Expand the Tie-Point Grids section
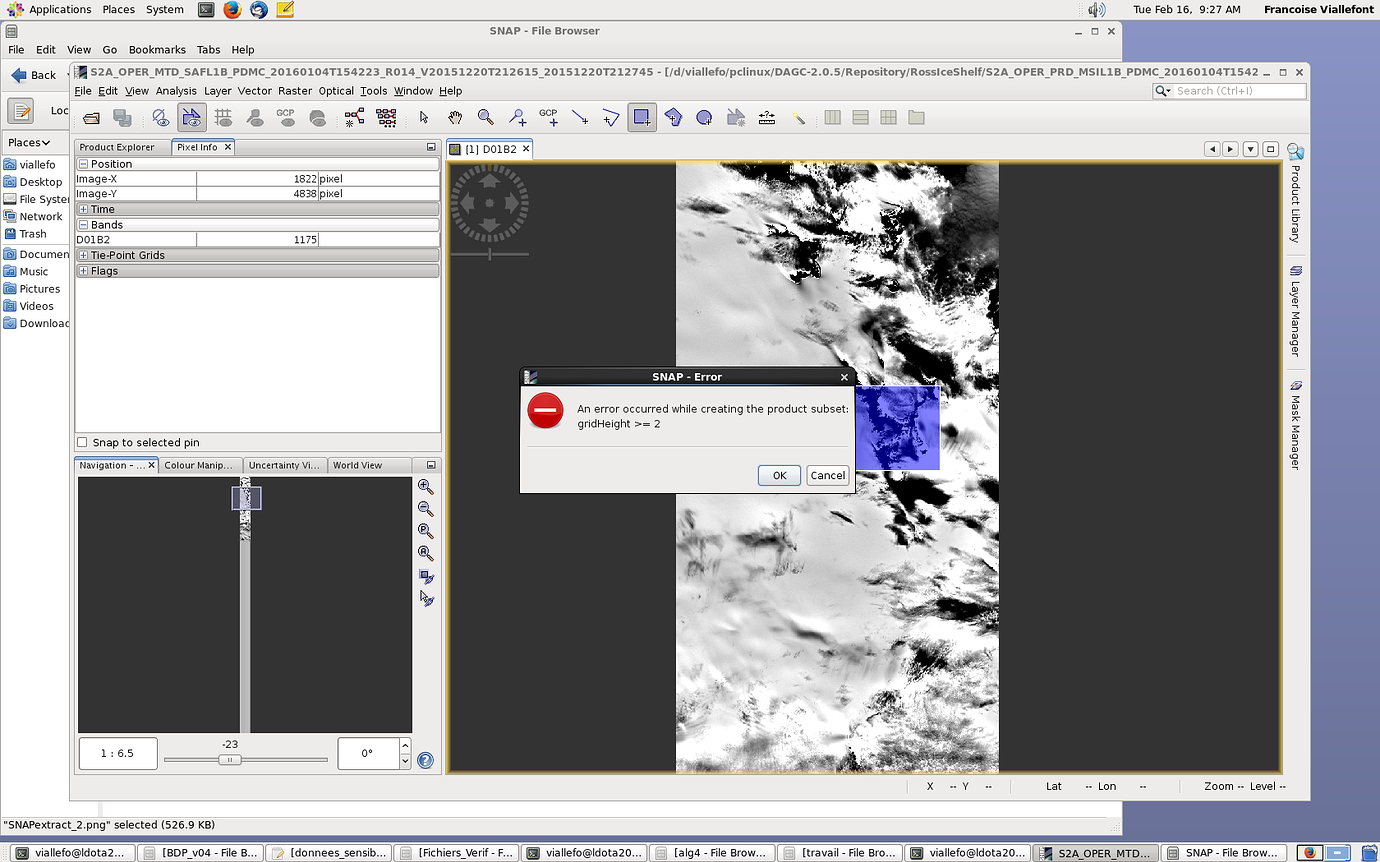This screenshot has height=862, width=1380. click(x=84, y=255)
